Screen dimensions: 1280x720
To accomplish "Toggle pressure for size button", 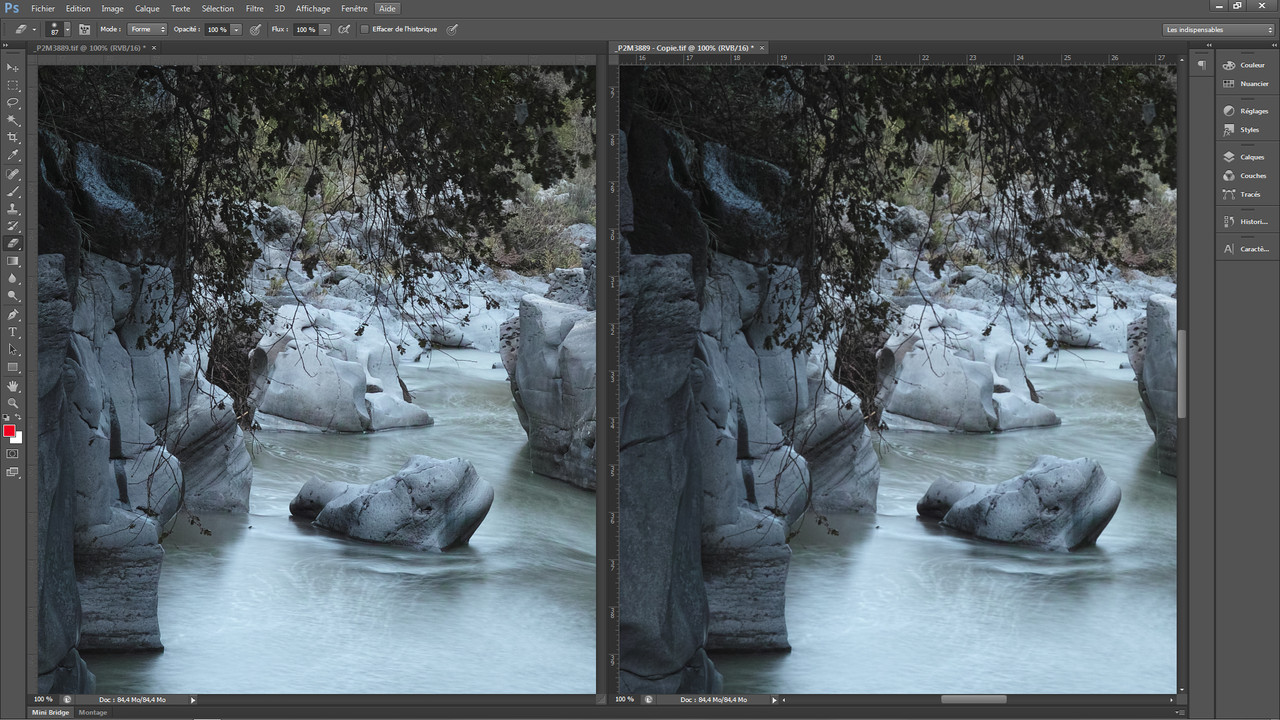I will point(452,29).
